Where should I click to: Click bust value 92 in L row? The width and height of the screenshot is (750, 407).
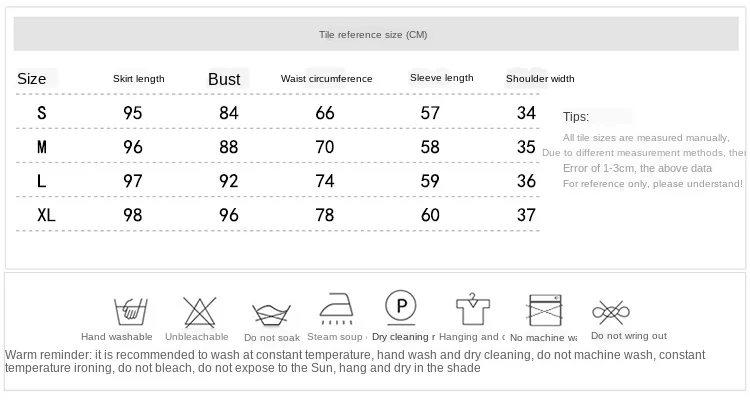tap(229, 181)
